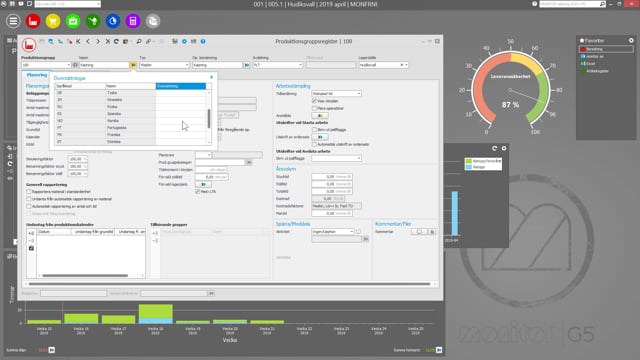Enable 'Automatisk utskrift av orderseddel' checkbox
The image size is (640, 360).
click(314, 144)
